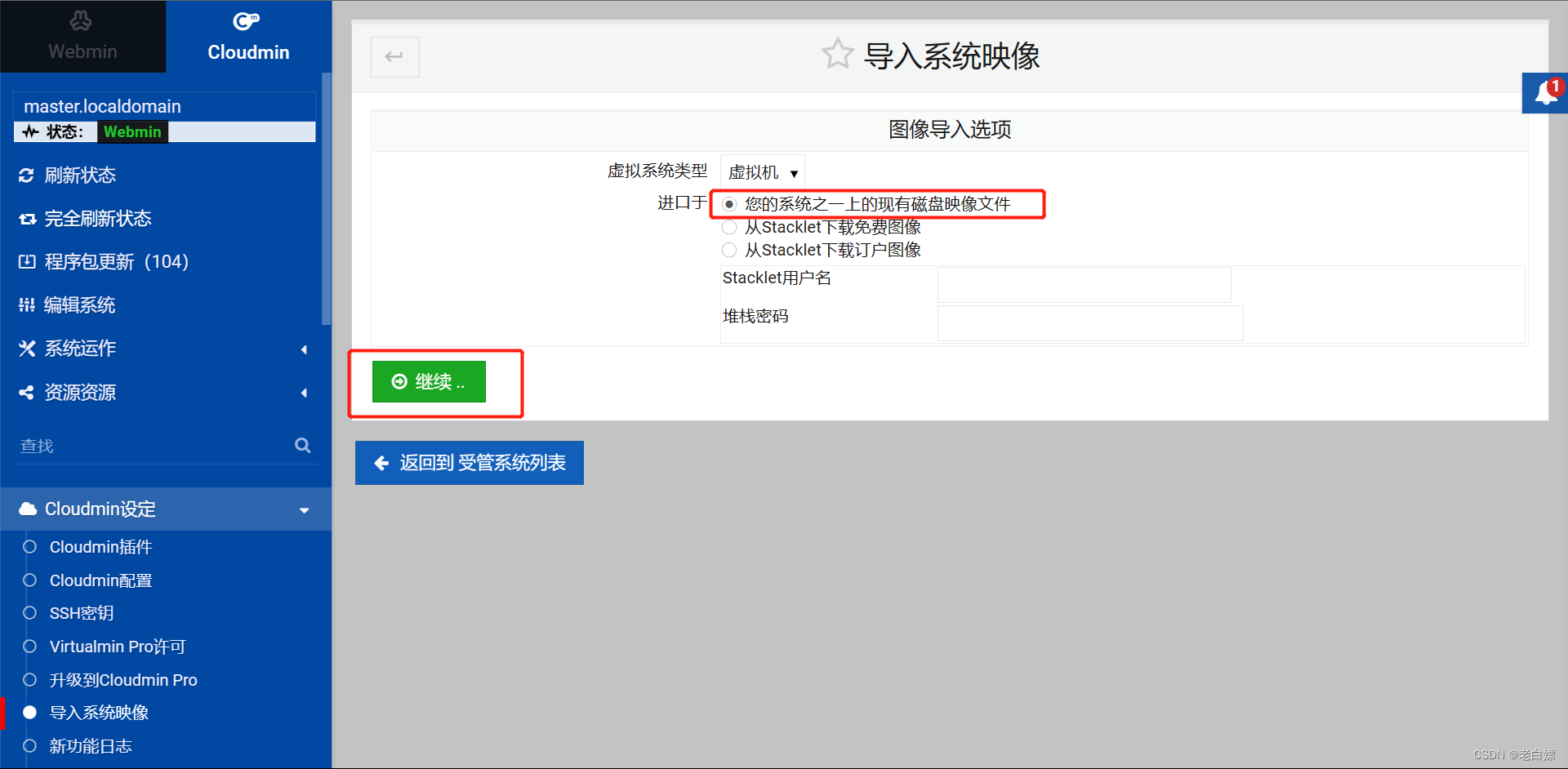Screen dimensions: 1568x769
Task: Switch to the Webmin tab
Action: pyautogui.click(x=82, y=36)
